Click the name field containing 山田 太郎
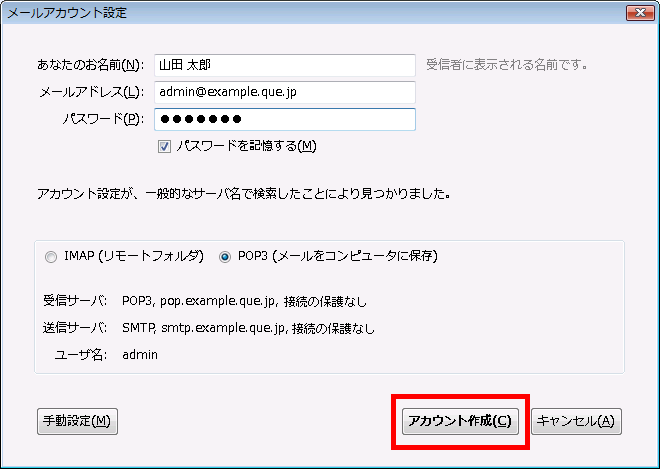The width and height of the screenshot is (660, 469). pos(285,65)
